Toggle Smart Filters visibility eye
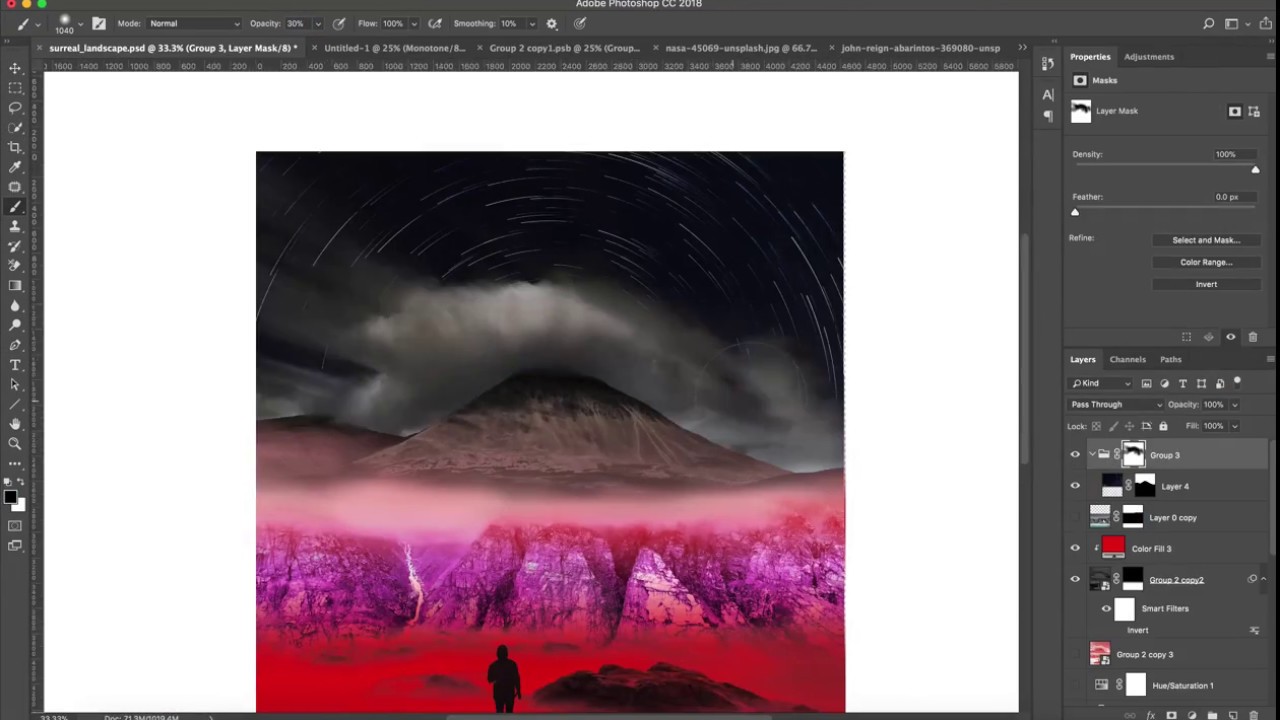1280x720 pixels. click(x=1106, y=608)
